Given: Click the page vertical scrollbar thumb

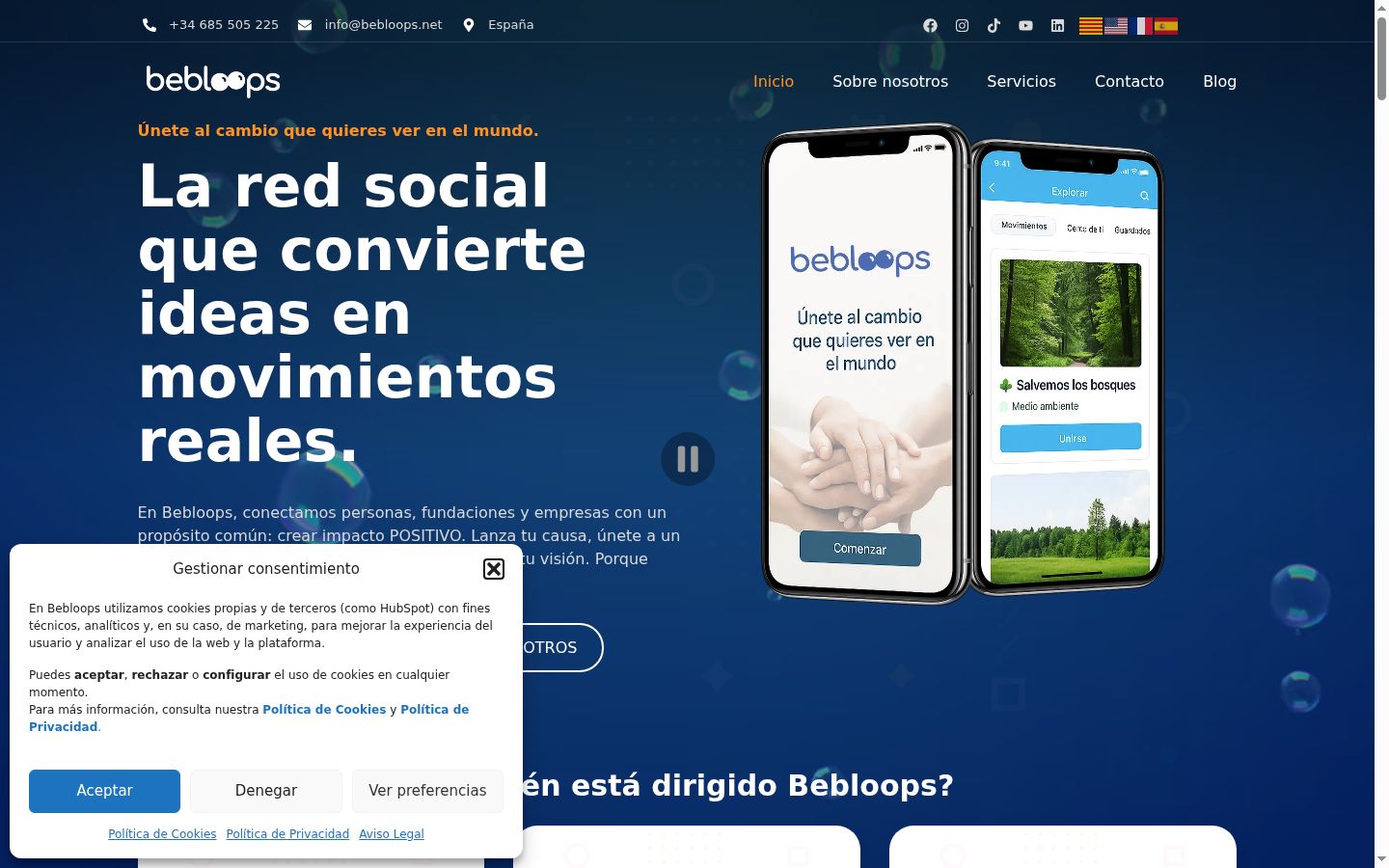Looking at the screenshot, I should coord(1381,58).
